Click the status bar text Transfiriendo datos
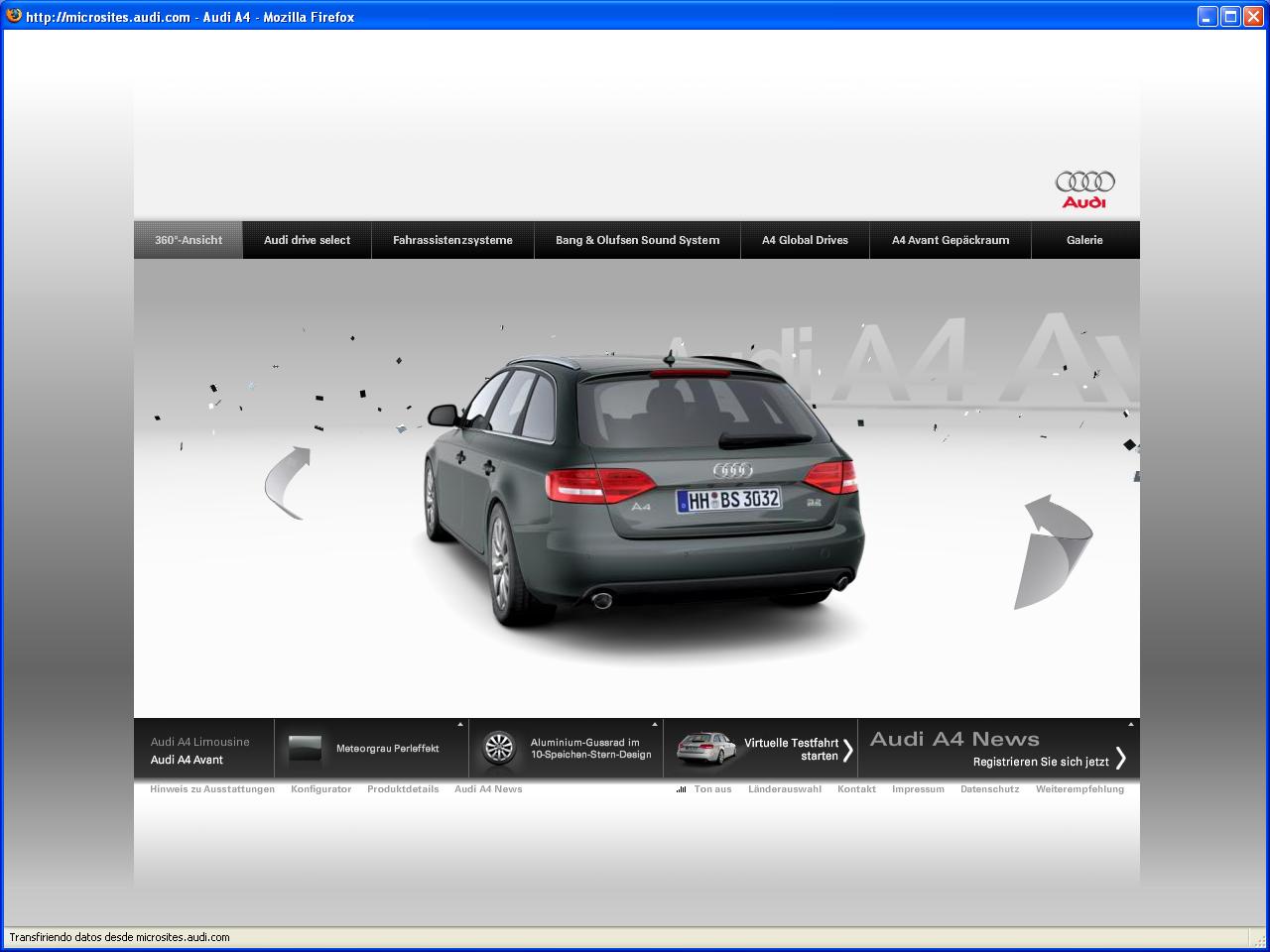The width and height of the screenshot is (1270, 952). click(x=119, y=937)
